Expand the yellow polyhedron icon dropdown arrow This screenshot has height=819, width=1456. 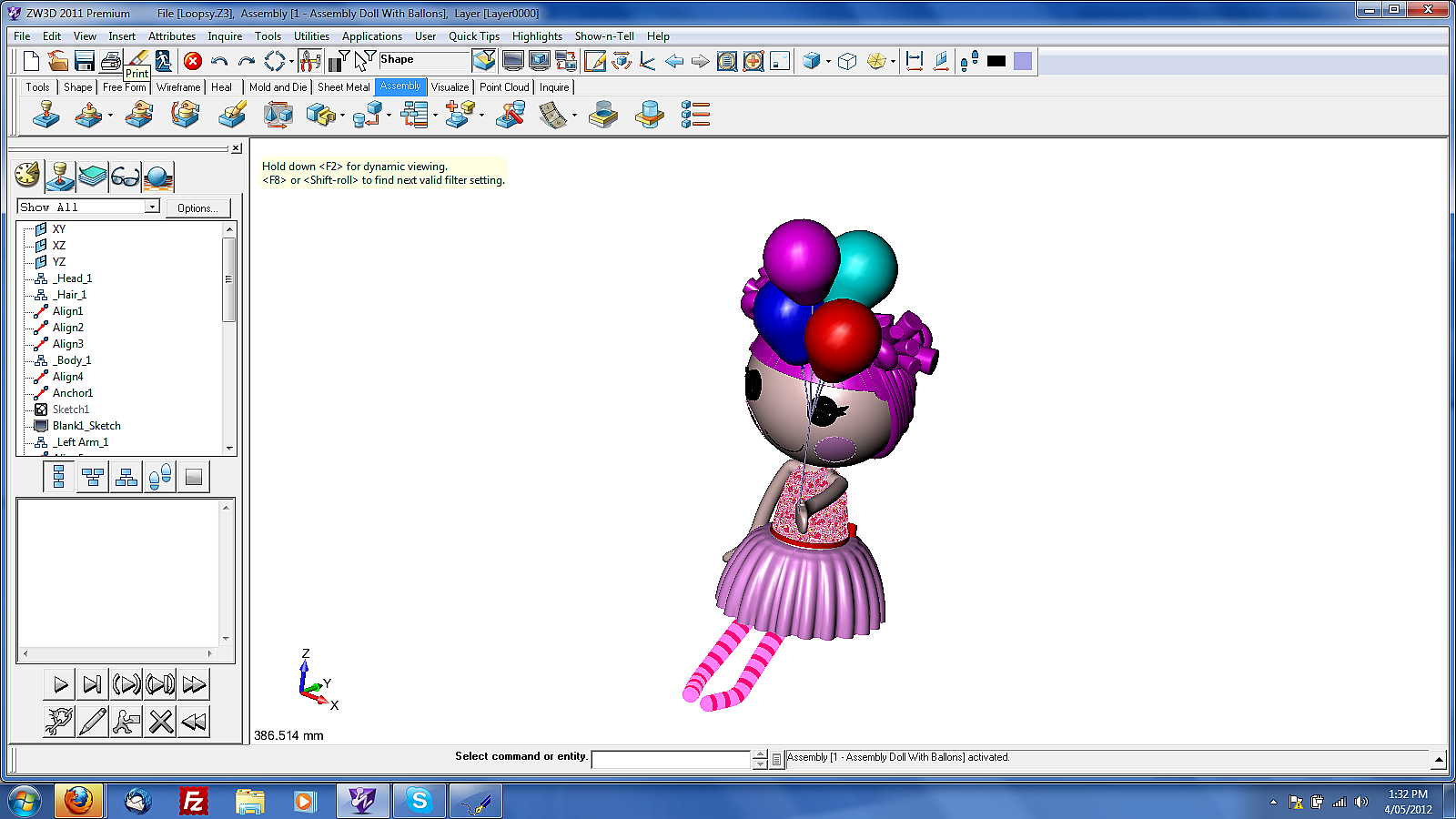click(x=893, y=61)
